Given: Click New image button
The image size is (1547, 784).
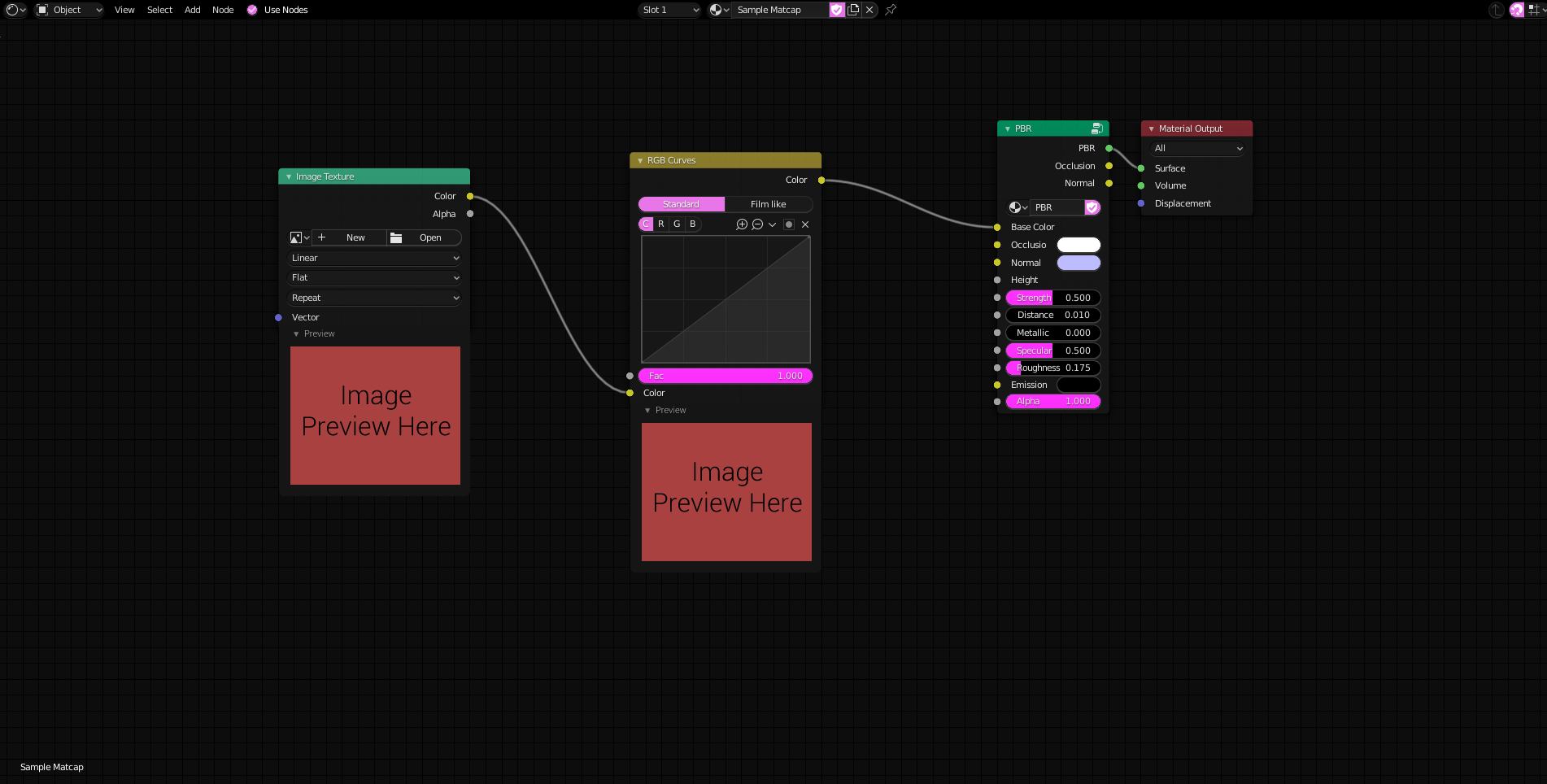Looking at the screenshot, I should coord(349,237).
